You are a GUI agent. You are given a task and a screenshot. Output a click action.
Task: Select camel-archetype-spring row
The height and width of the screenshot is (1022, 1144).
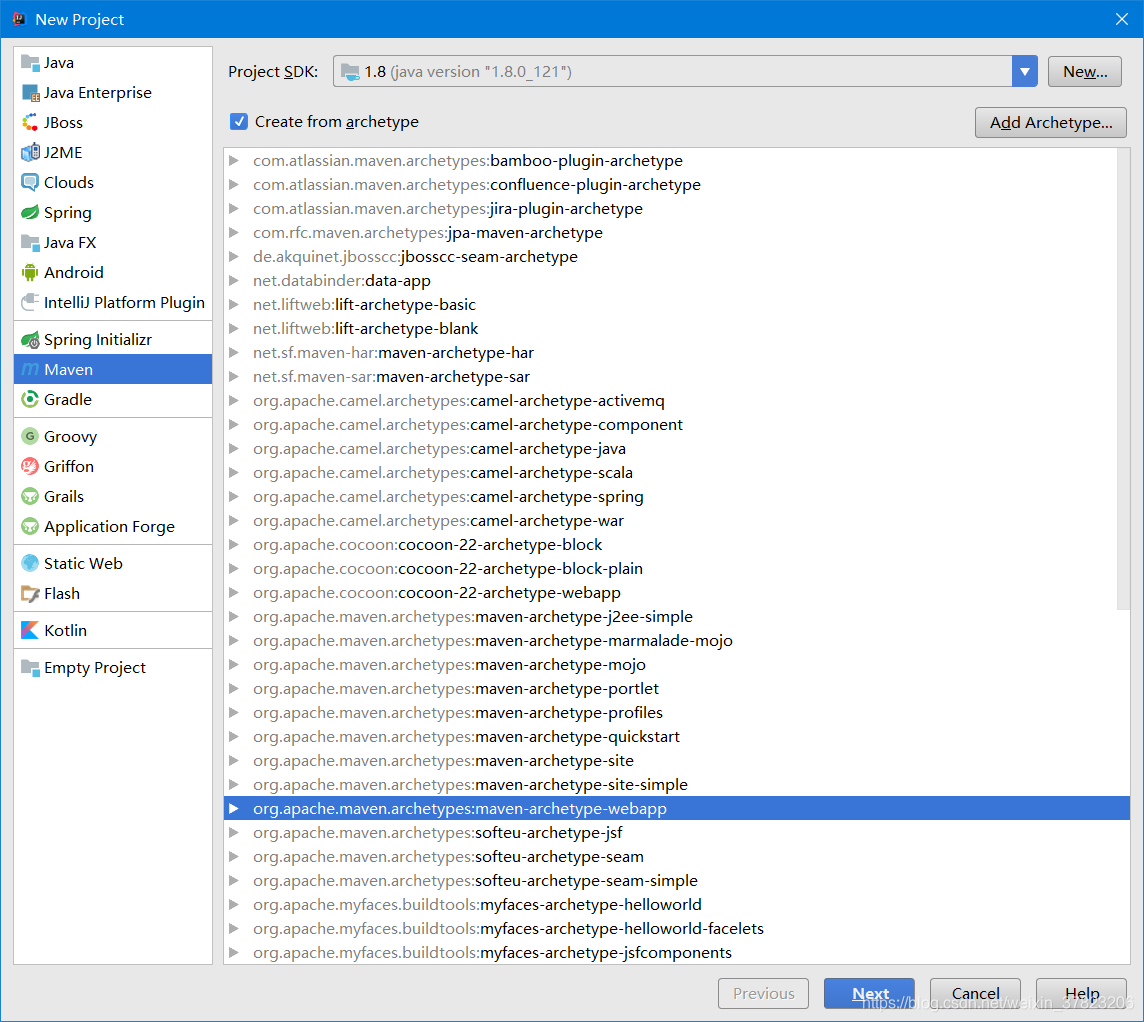(x=676, y=497)
